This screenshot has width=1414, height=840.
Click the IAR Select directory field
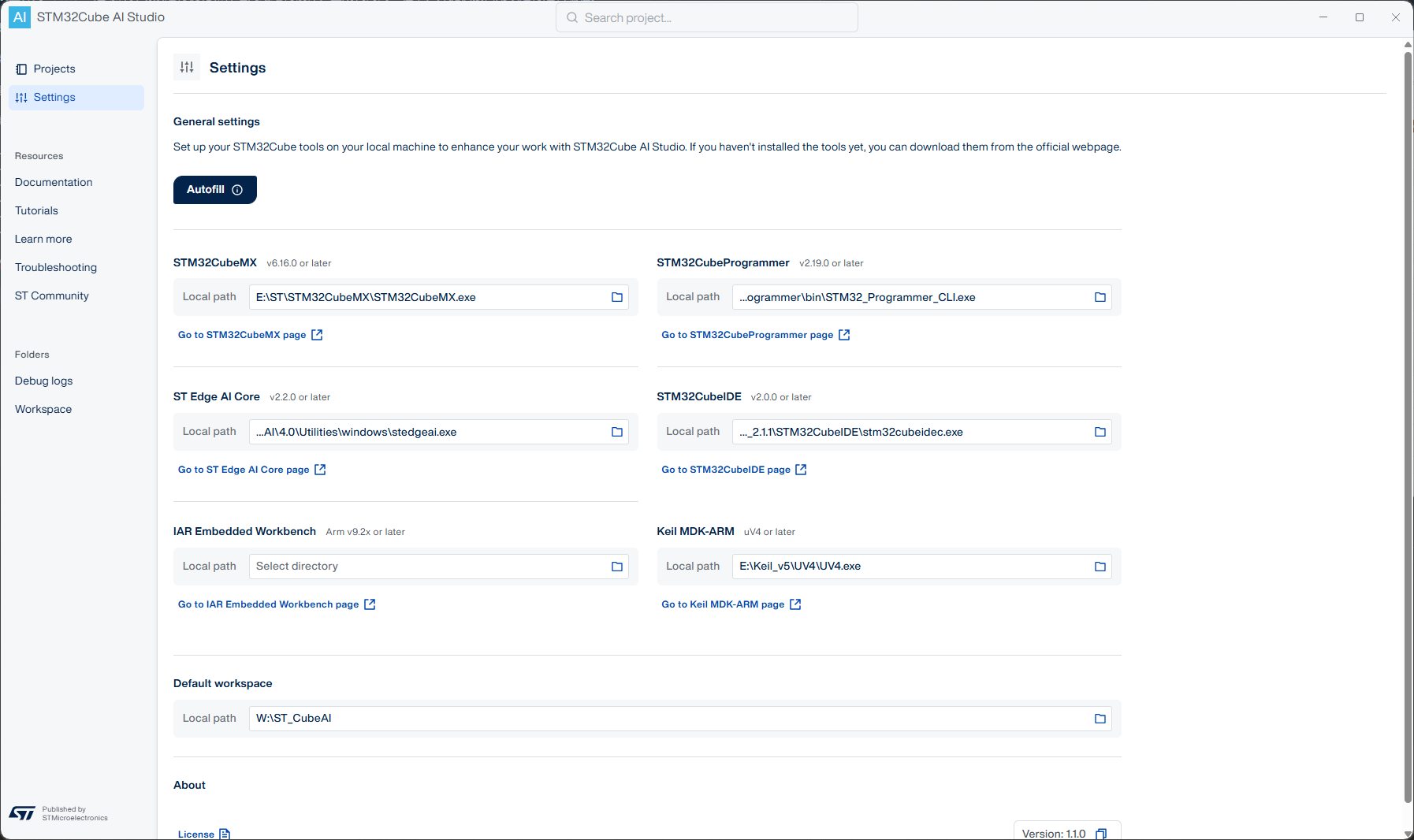pyautogui.click(x=439, y=567)
